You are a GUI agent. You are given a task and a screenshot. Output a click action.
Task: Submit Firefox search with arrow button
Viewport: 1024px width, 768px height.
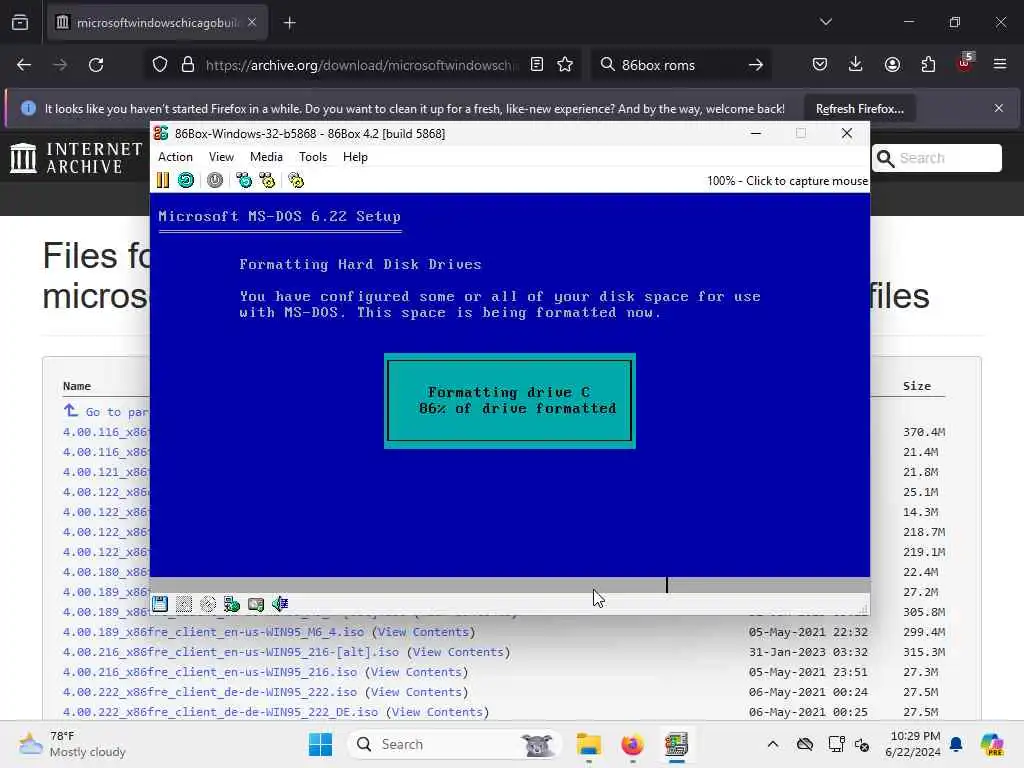coord(756,65)
